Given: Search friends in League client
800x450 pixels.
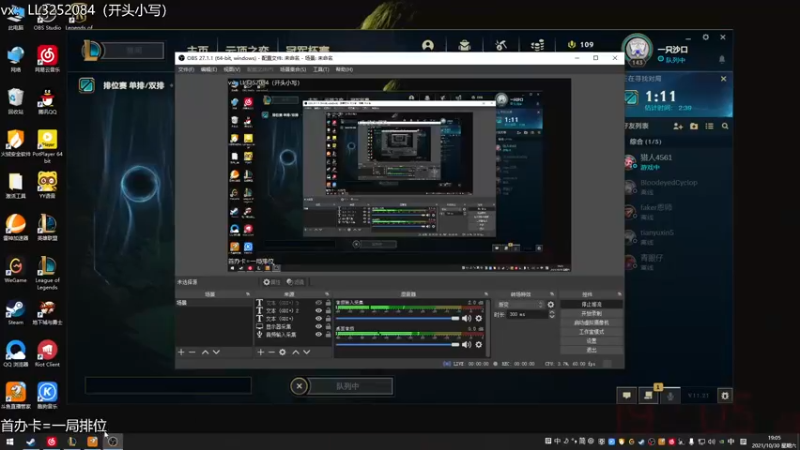Looking at the screenshot, I should (725, 126).
